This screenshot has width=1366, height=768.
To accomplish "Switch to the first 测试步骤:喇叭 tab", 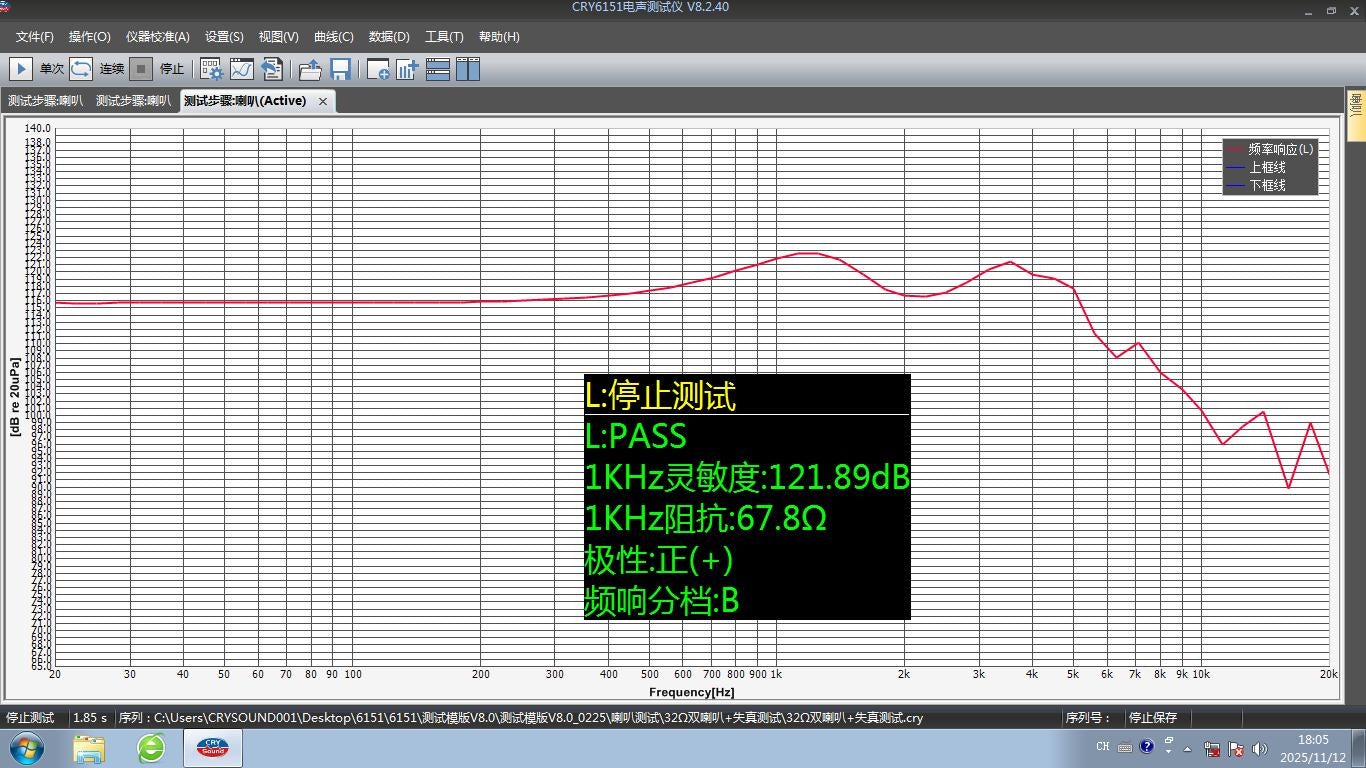I will [45, 101].
